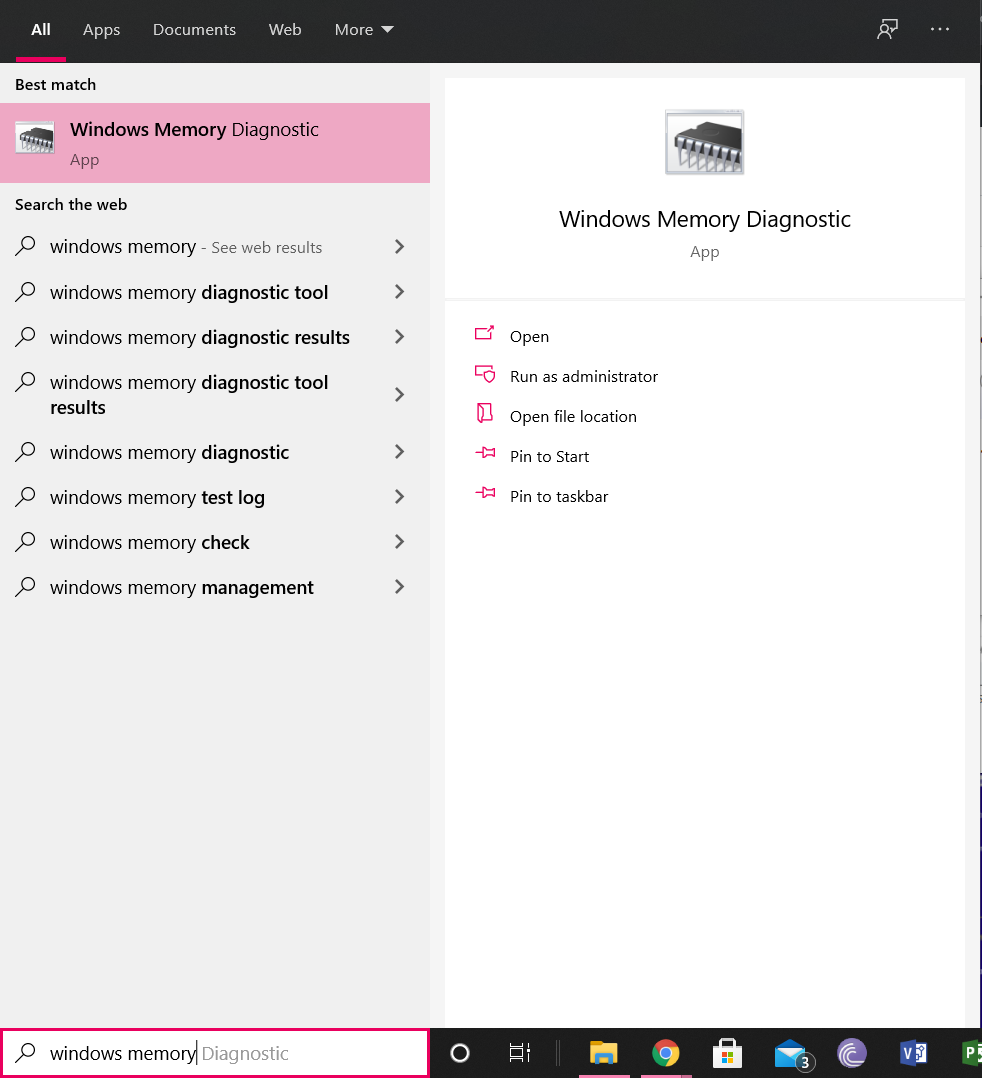982x1078 pixels.
Task: Launch BitTorrent from the taskbar
Action: [x=851, y=1053]
